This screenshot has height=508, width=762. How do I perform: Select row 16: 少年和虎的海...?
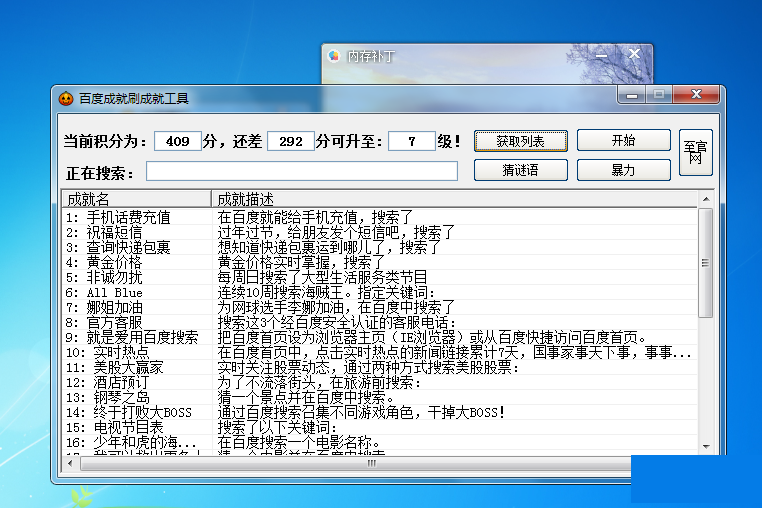pos(380,443)
